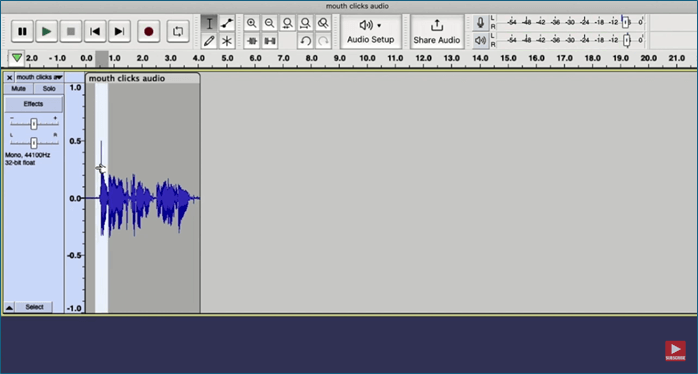Click the Zoom In magnifier
698x374 pixels.
(x=252, y=23)
